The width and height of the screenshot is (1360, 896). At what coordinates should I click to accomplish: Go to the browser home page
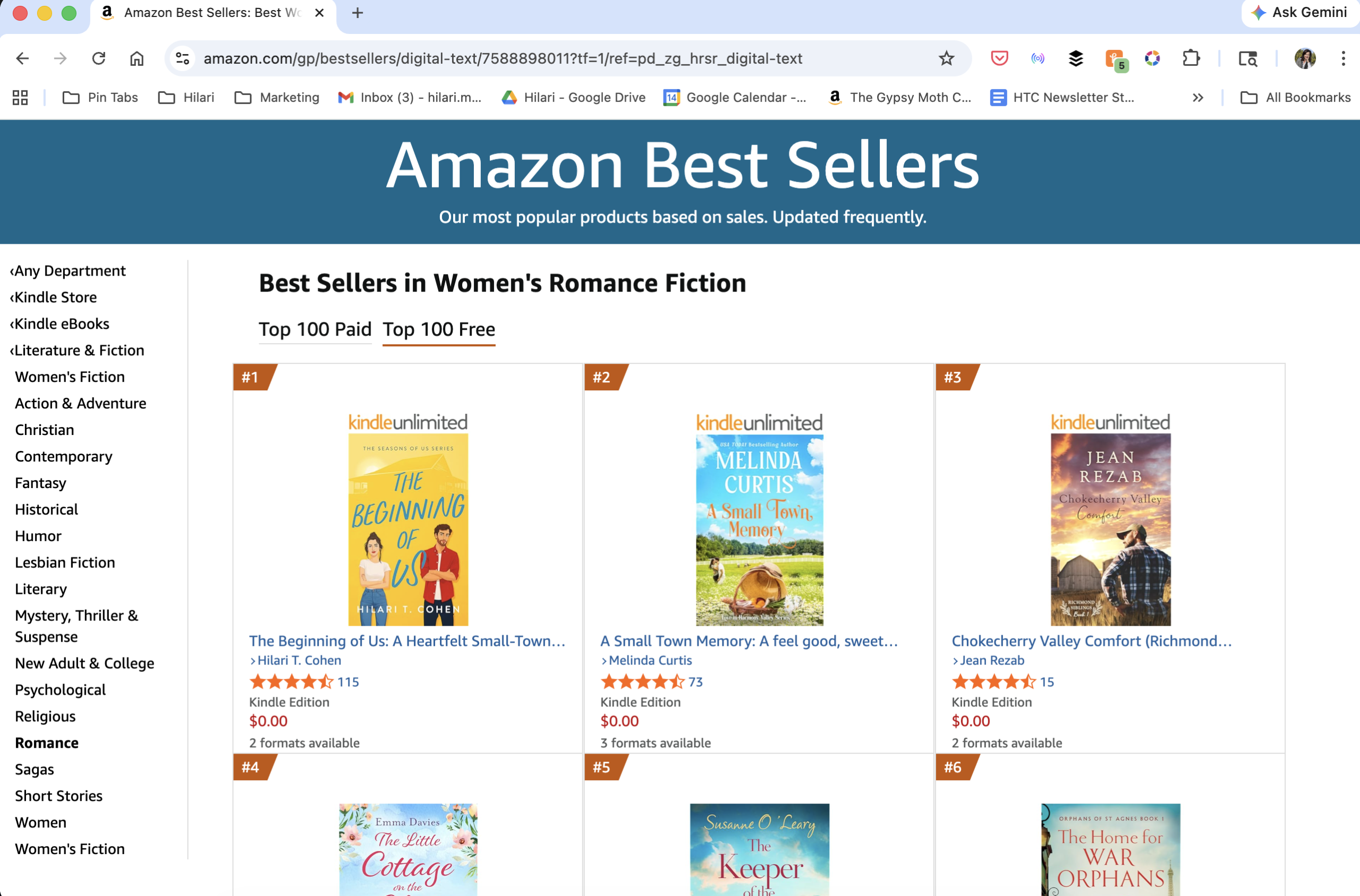pos(137,58)
